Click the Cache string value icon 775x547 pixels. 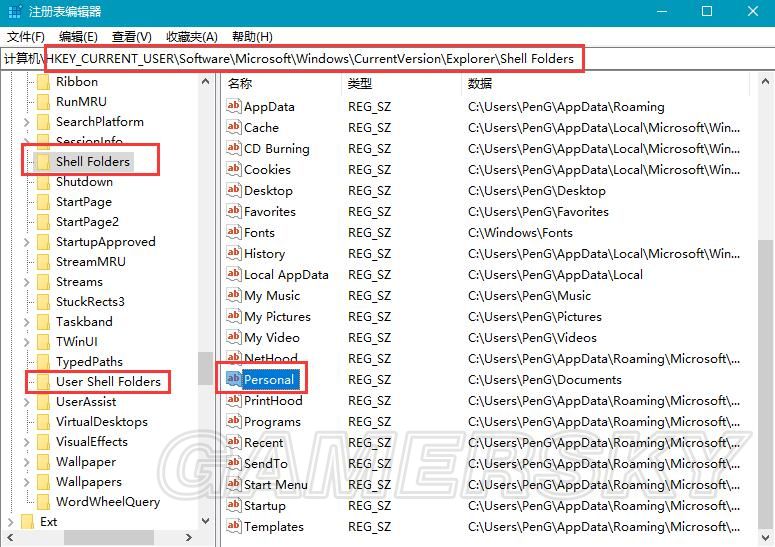(233, 127)
